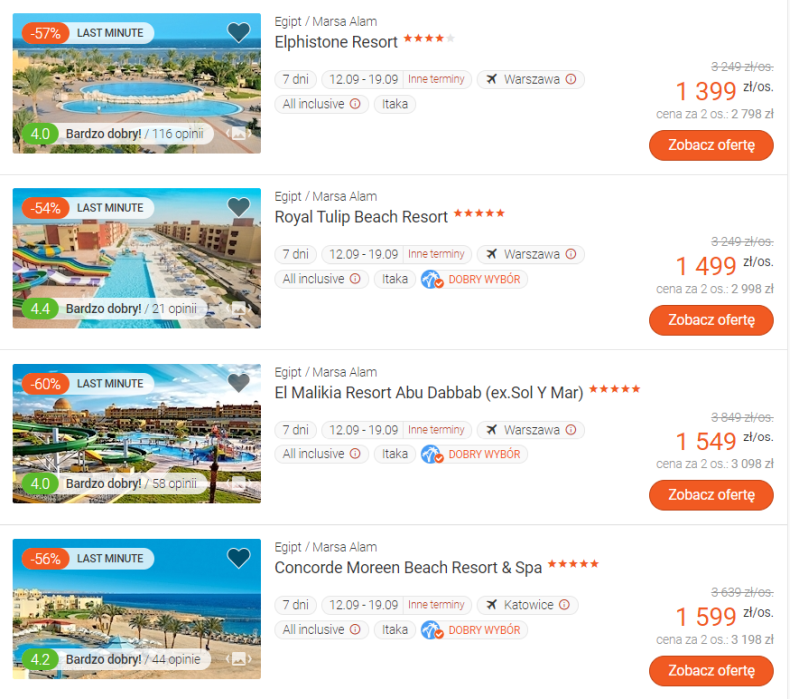Click the 4.4 rating badge on Royal Tulip

click(x=40, y=309)
